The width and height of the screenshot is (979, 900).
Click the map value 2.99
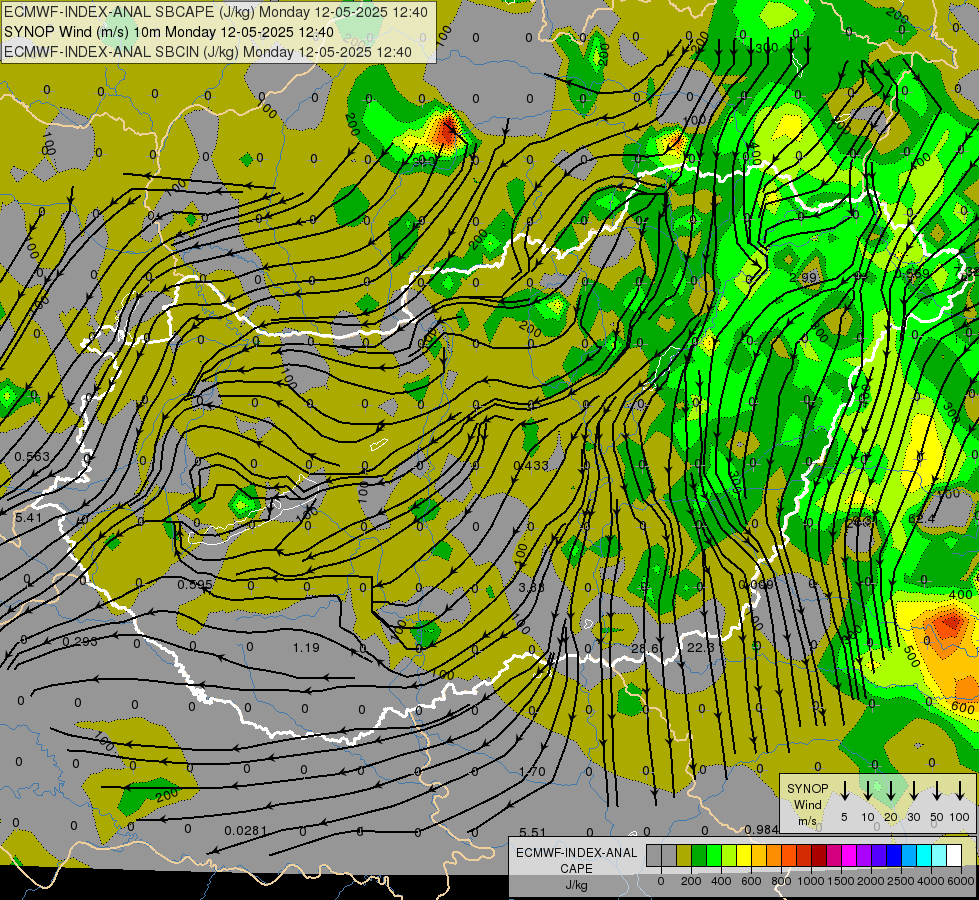[x=803, y=277]
